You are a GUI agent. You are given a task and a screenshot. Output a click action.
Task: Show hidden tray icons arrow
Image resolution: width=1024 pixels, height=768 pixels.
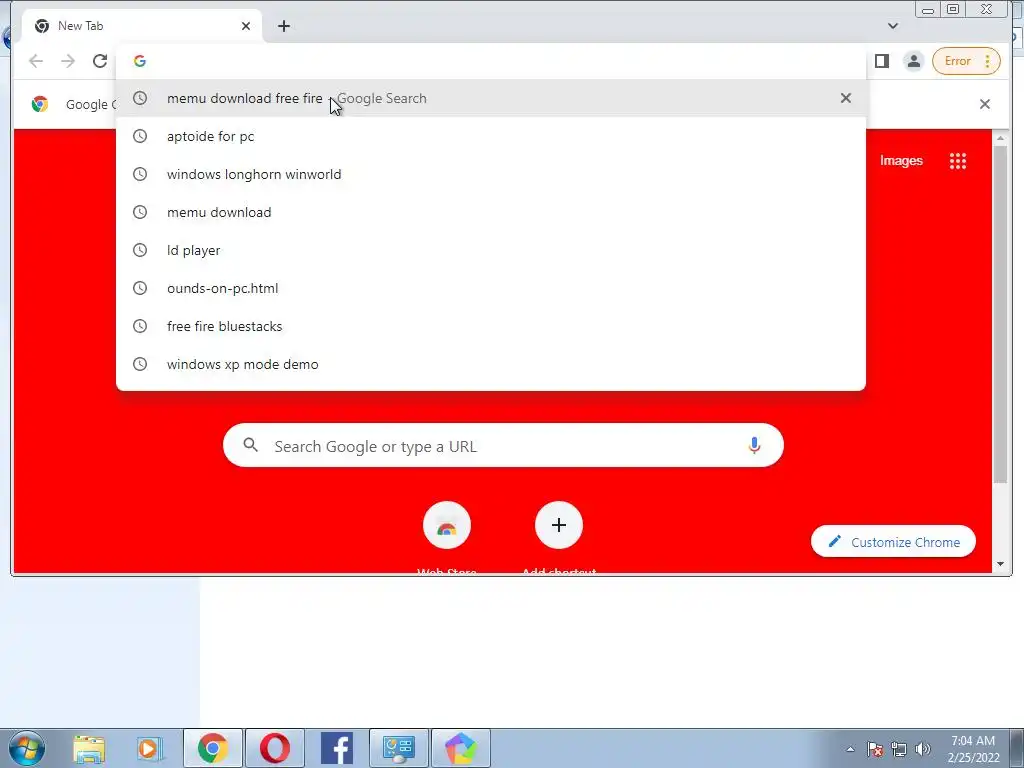point(850,749)
